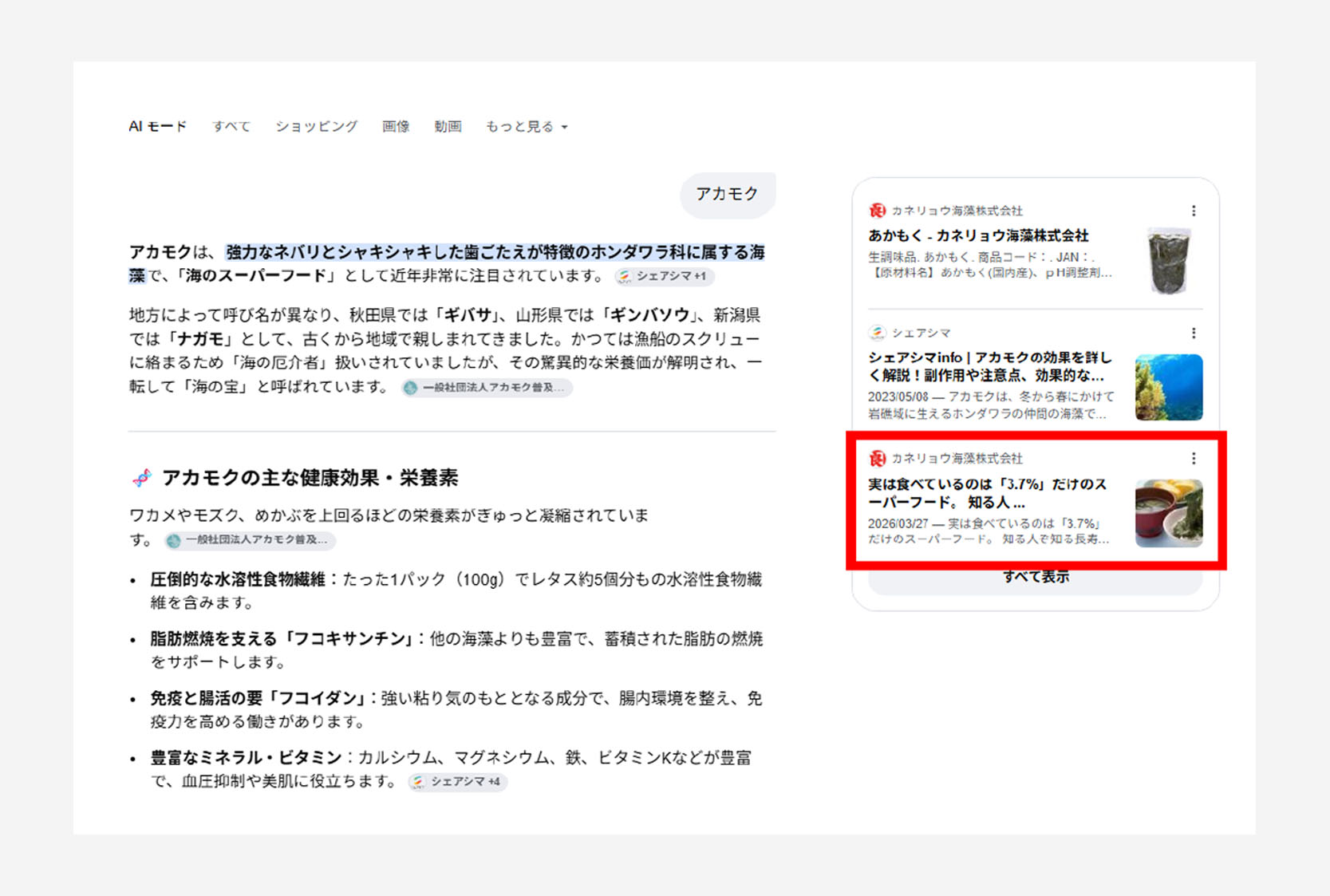Open link シェアシマinfo | アカモクの効果を詳しく解説
Viewport: 1330px width, 896px height.
[989, 366]
